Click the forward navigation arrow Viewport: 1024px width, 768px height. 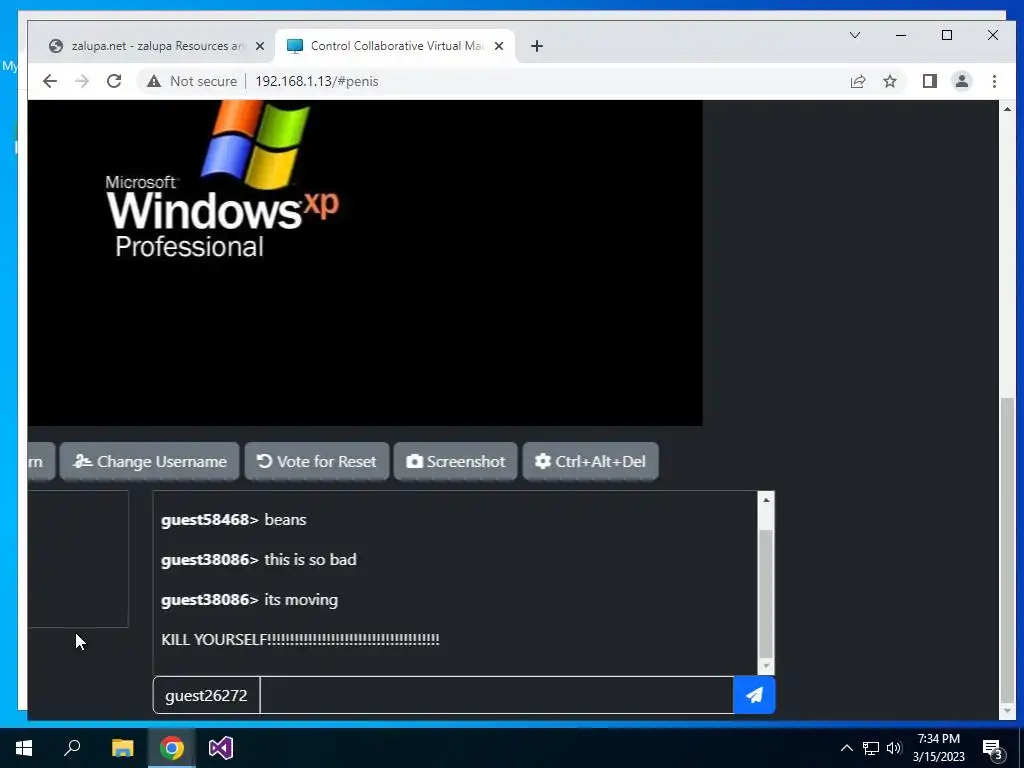[82, 81]
